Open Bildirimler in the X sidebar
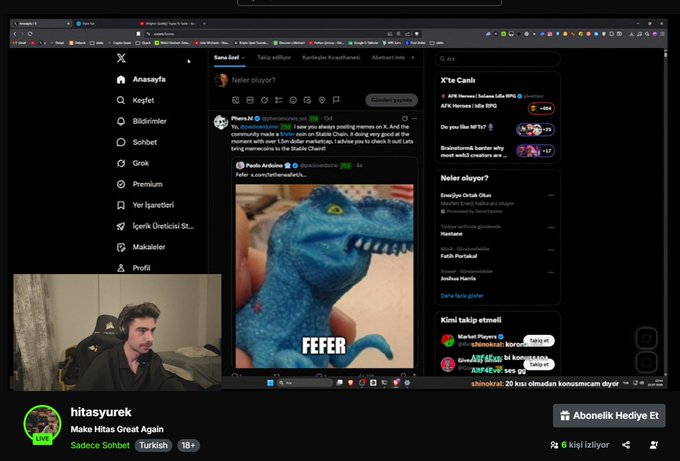The image size is (680, 461). pyautogui.click(x=141, y=121)
